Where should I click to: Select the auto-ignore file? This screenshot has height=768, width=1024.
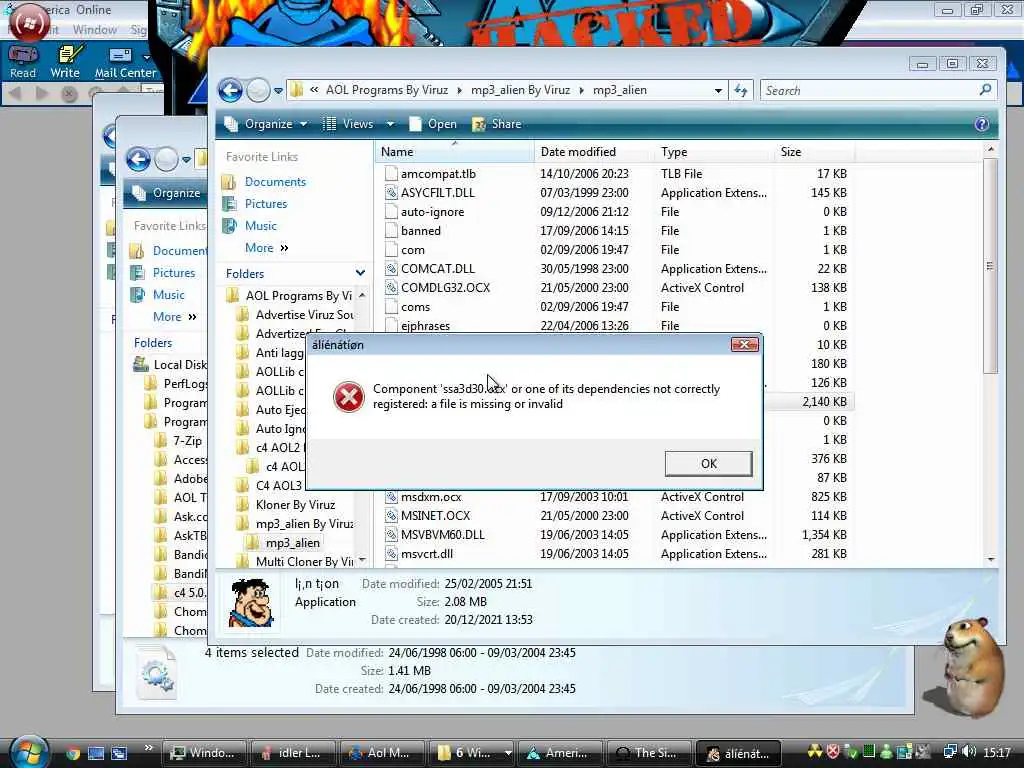(x=432, y=212)
